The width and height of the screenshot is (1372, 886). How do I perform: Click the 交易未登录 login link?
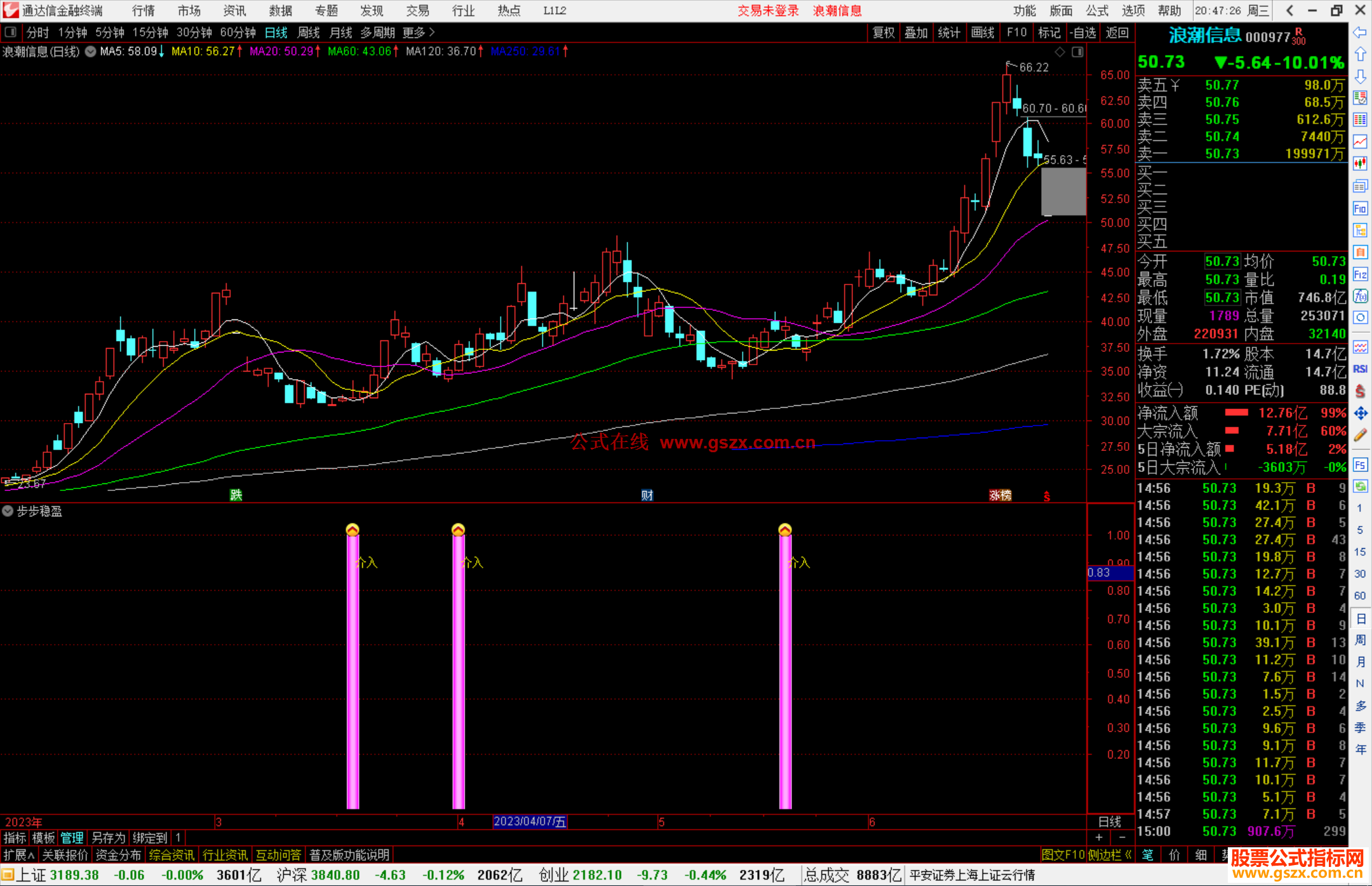tap(768, 10)
